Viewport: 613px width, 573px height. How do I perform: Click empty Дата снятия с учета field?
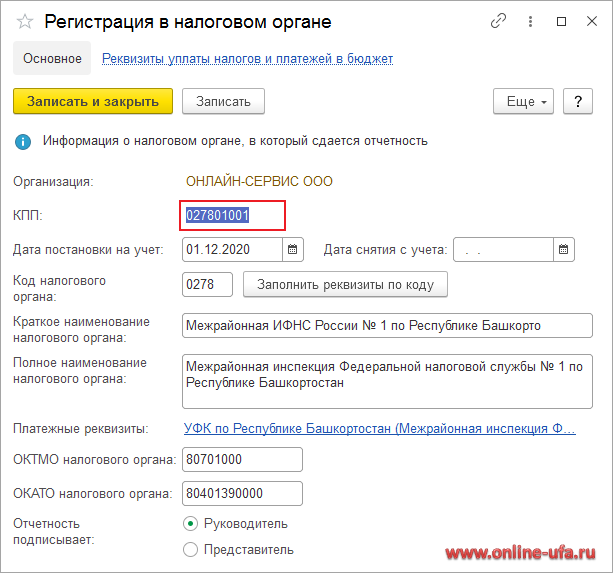[x=504, y=249]
